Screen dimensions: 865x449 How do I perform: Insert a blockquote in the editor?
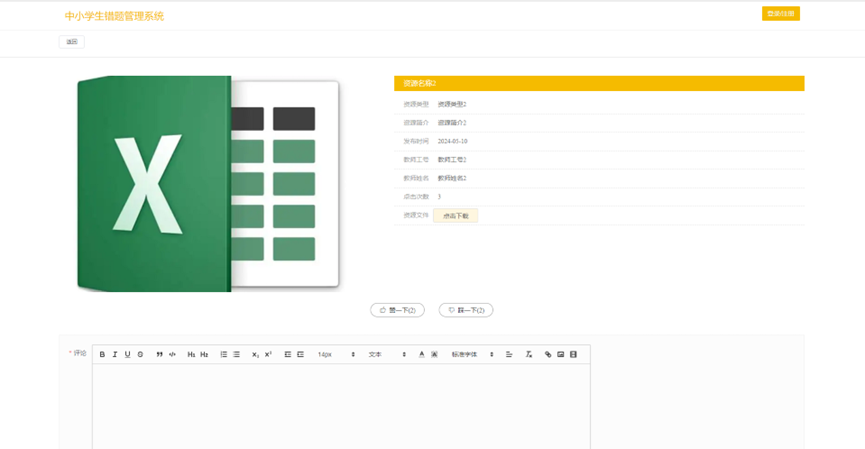point(159,354)
